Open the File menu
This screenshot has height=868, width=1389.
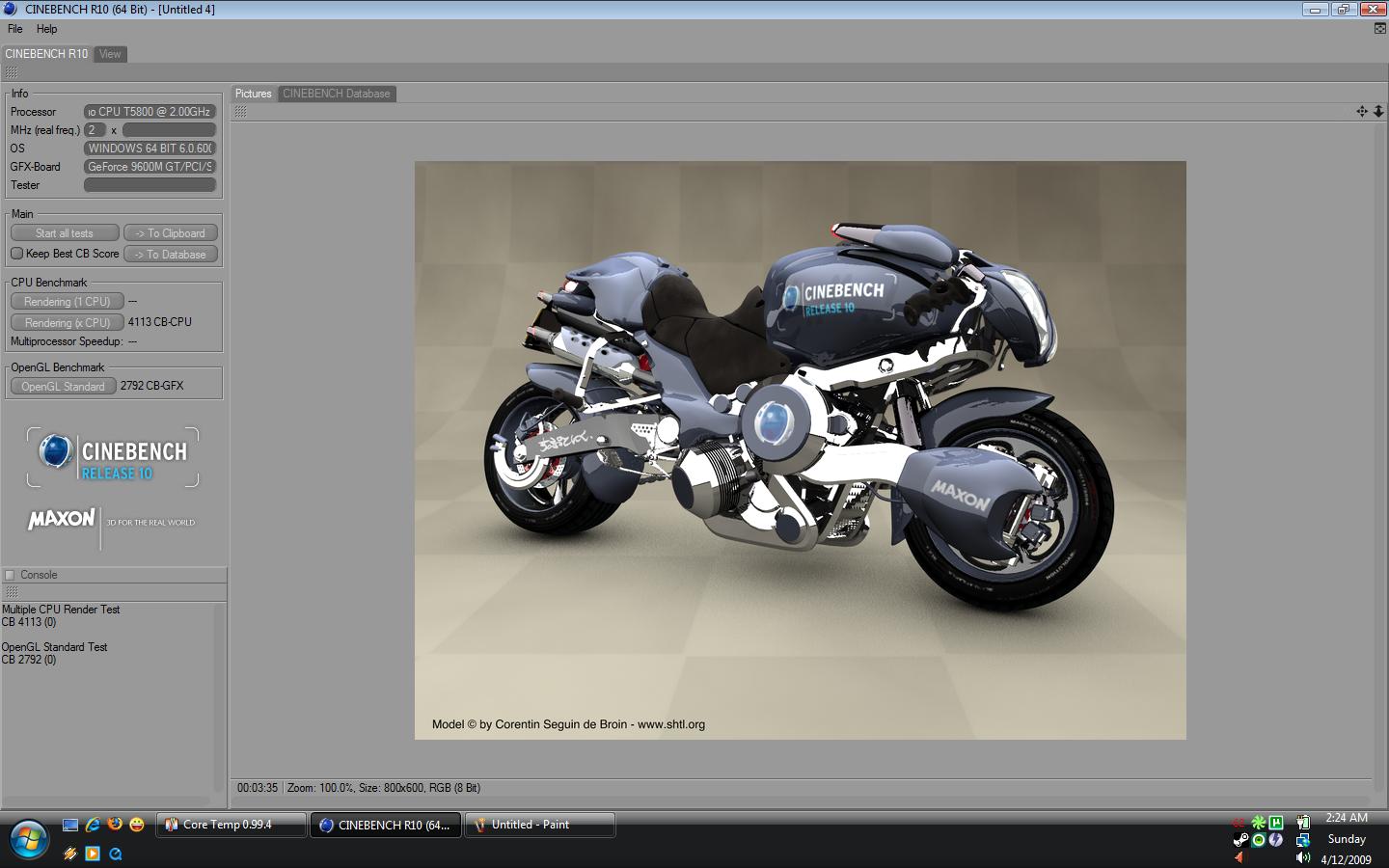(15, 29)
